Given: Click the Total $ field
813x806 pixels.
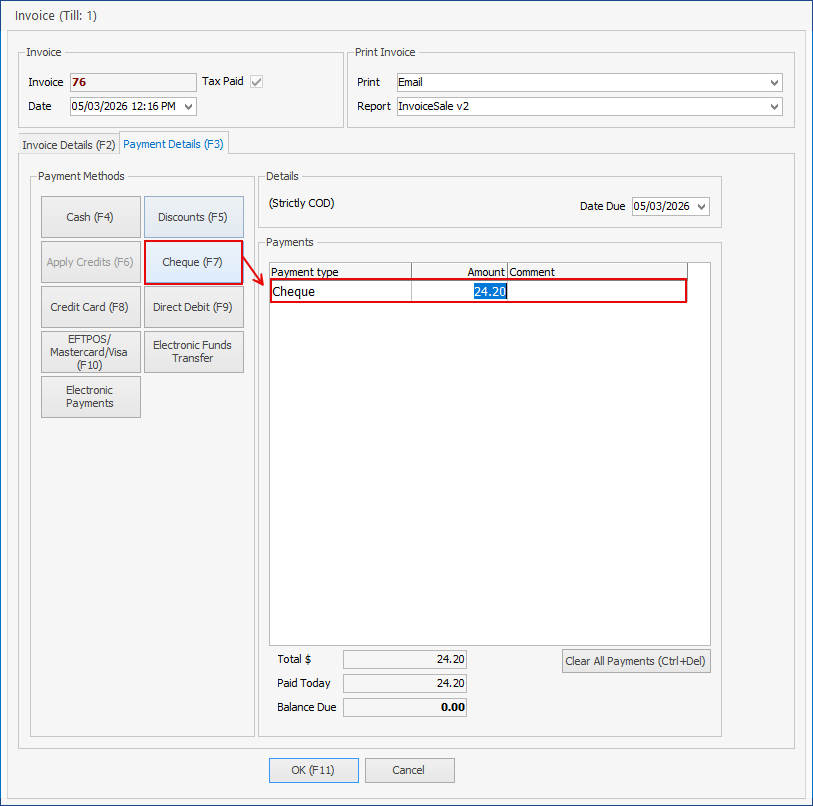Looking at the screenshot, I should 405,660.
